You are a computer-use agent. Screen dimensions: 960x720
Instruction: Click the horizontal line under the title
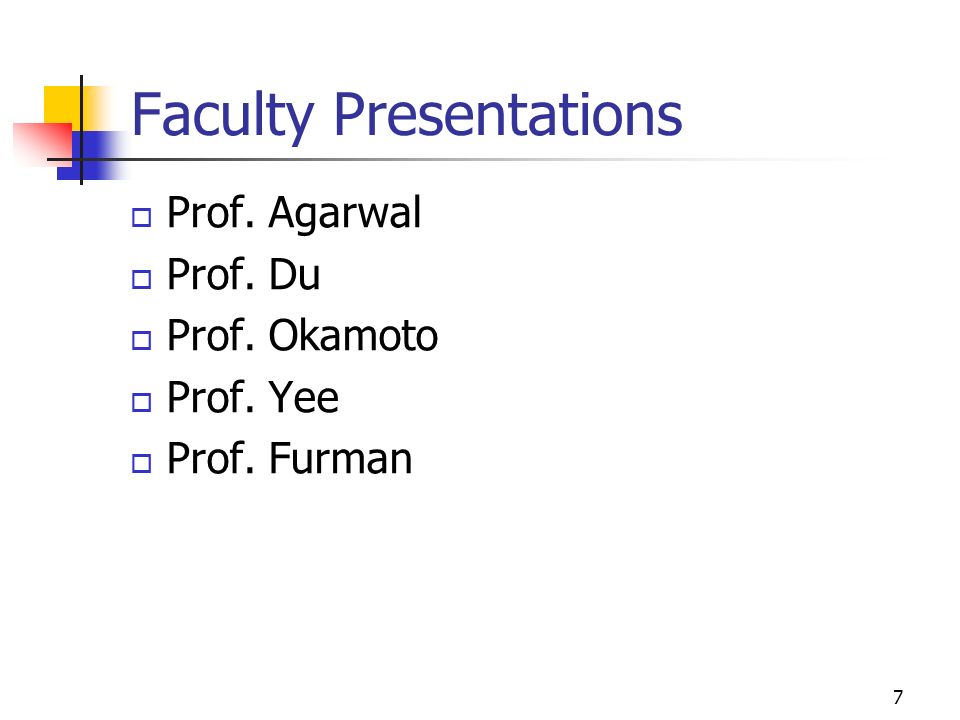tap(465, 160)
